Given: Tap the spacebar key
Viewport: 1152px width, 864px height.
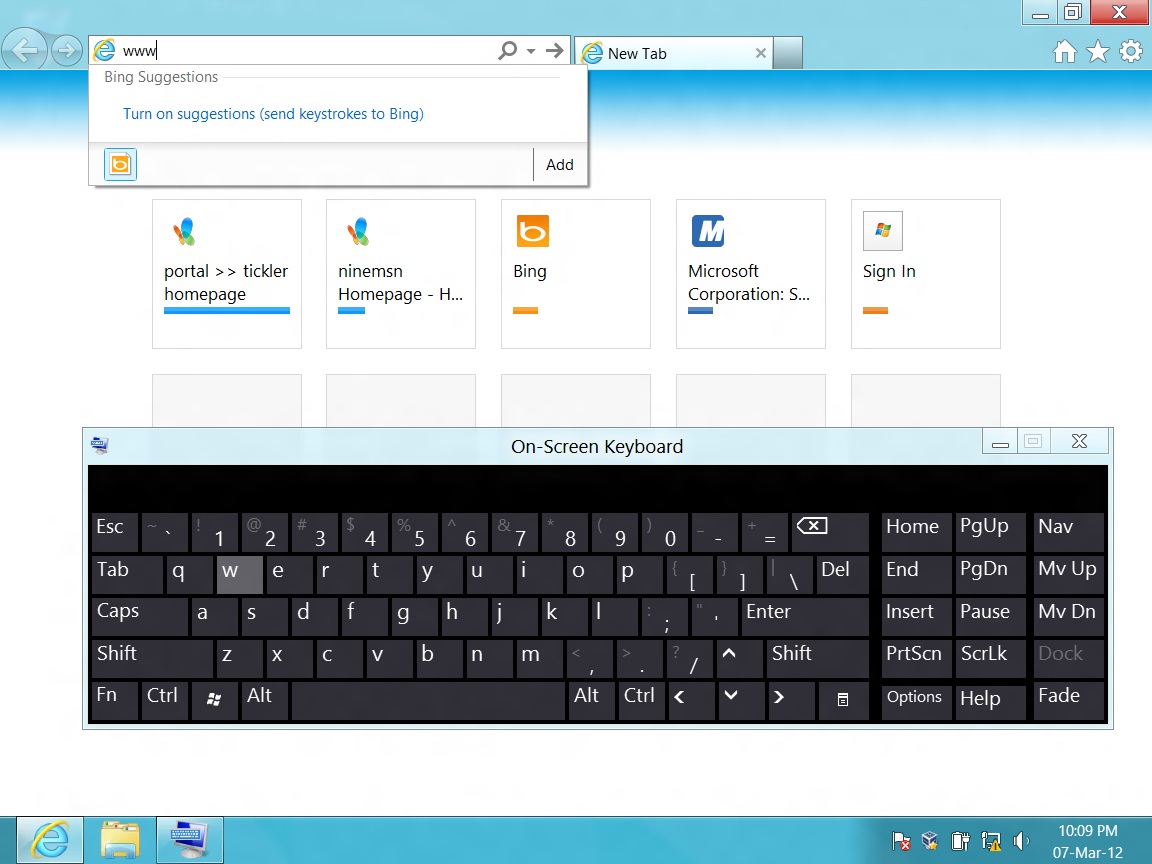Looking at the screenshot, I should pyautogui.click(x=428, y=701).
